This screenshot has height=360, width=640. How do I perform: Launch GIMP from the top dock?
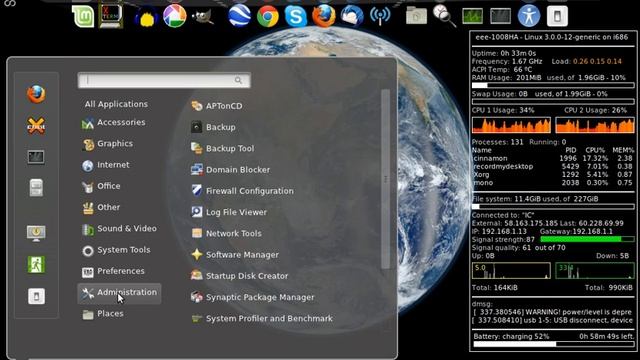(202, 17)
